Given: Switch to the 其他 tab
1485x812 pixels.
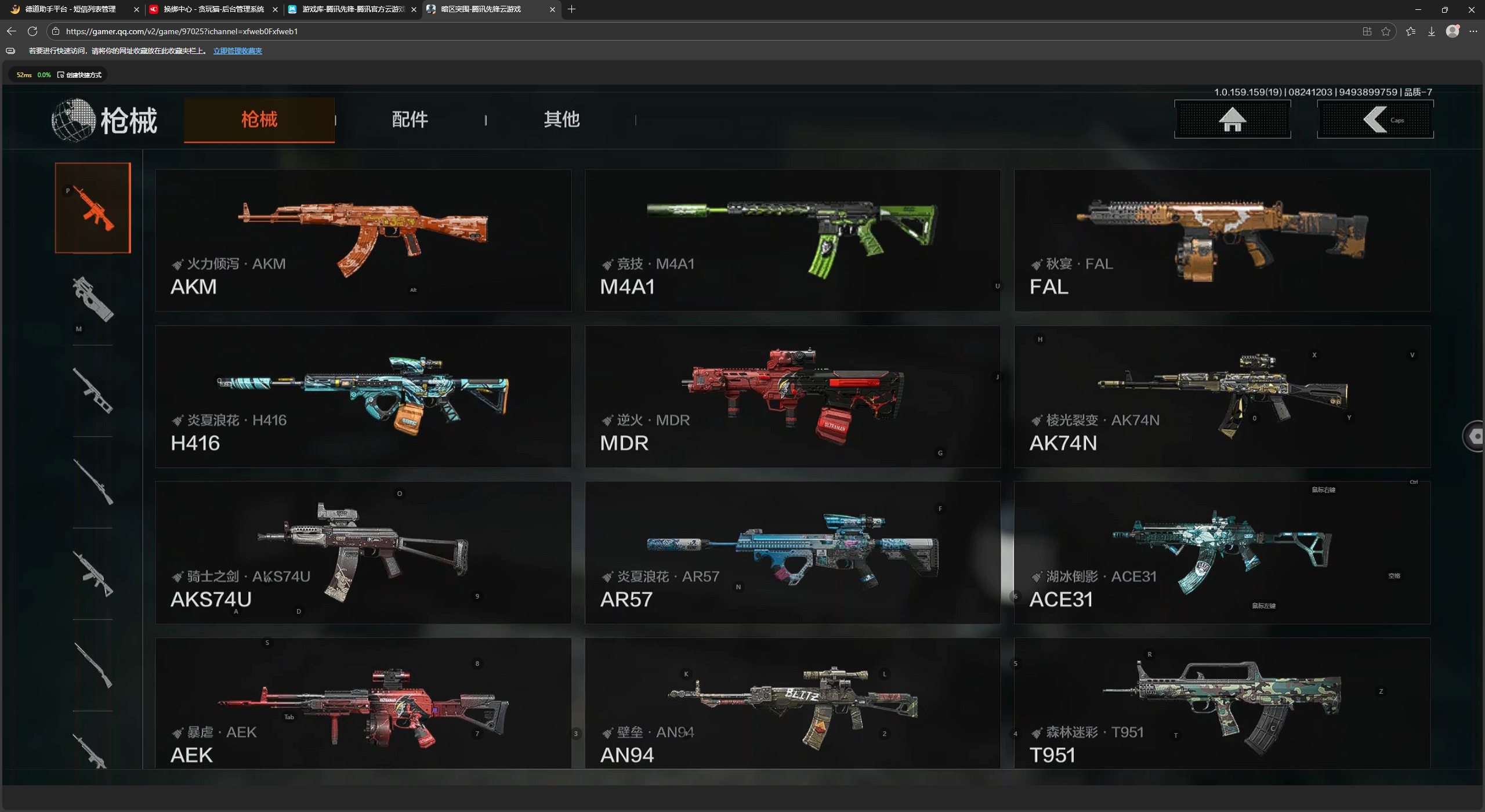Looking at the screenshot, I should (x=562, y=119).
